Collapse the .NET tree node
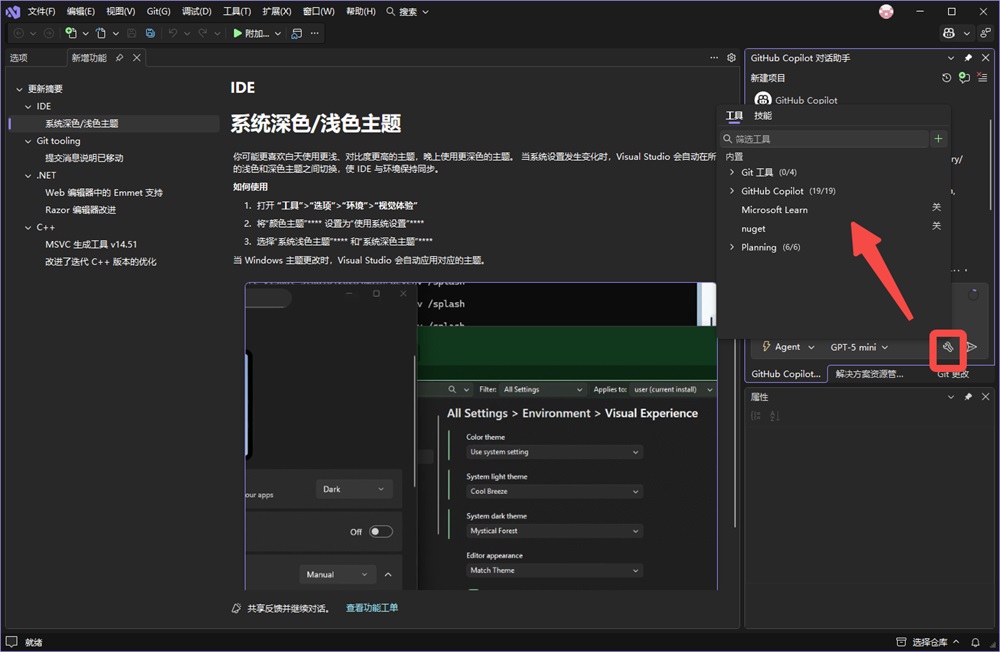The width and height of the screenshot is (1000, 652). click(28, 175)
